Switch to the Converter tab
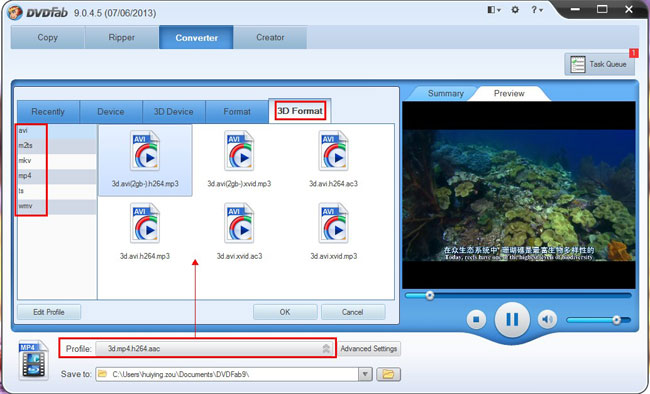650x394 pixels. 196,37
